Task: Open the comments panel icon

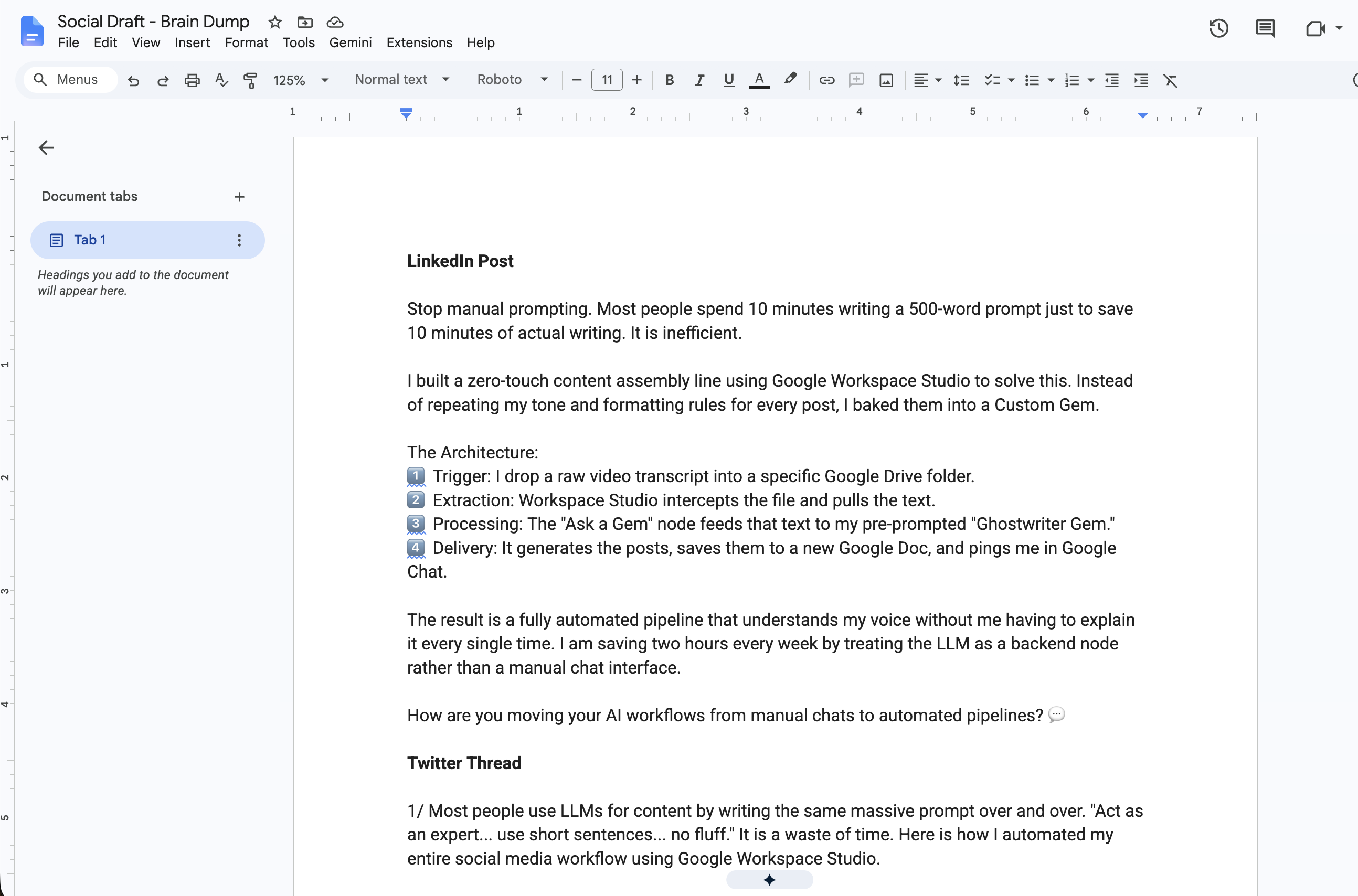Action: [x=1265, y=28]
